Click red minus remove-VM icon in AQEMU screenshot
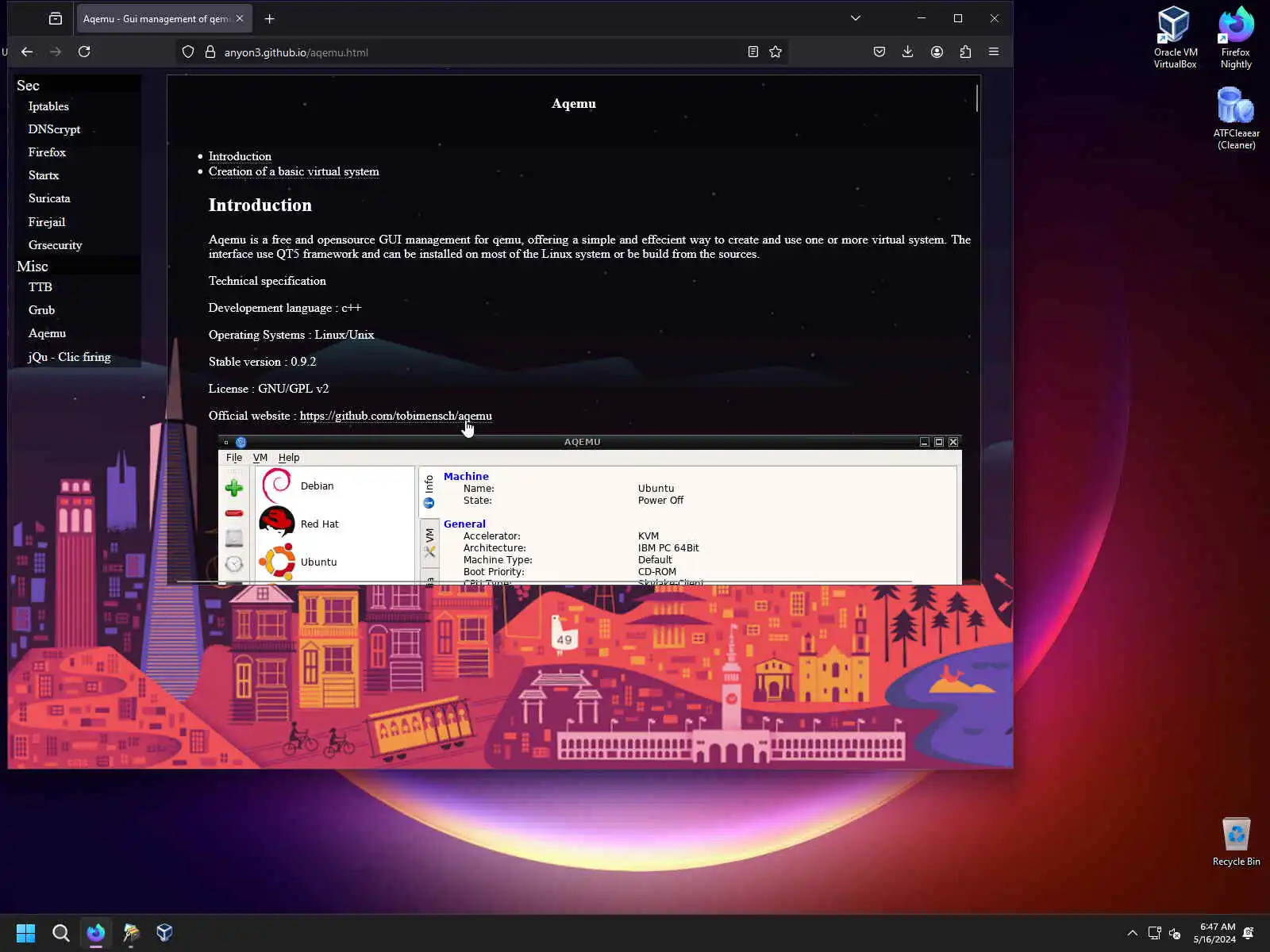 [x=233, y=513]
